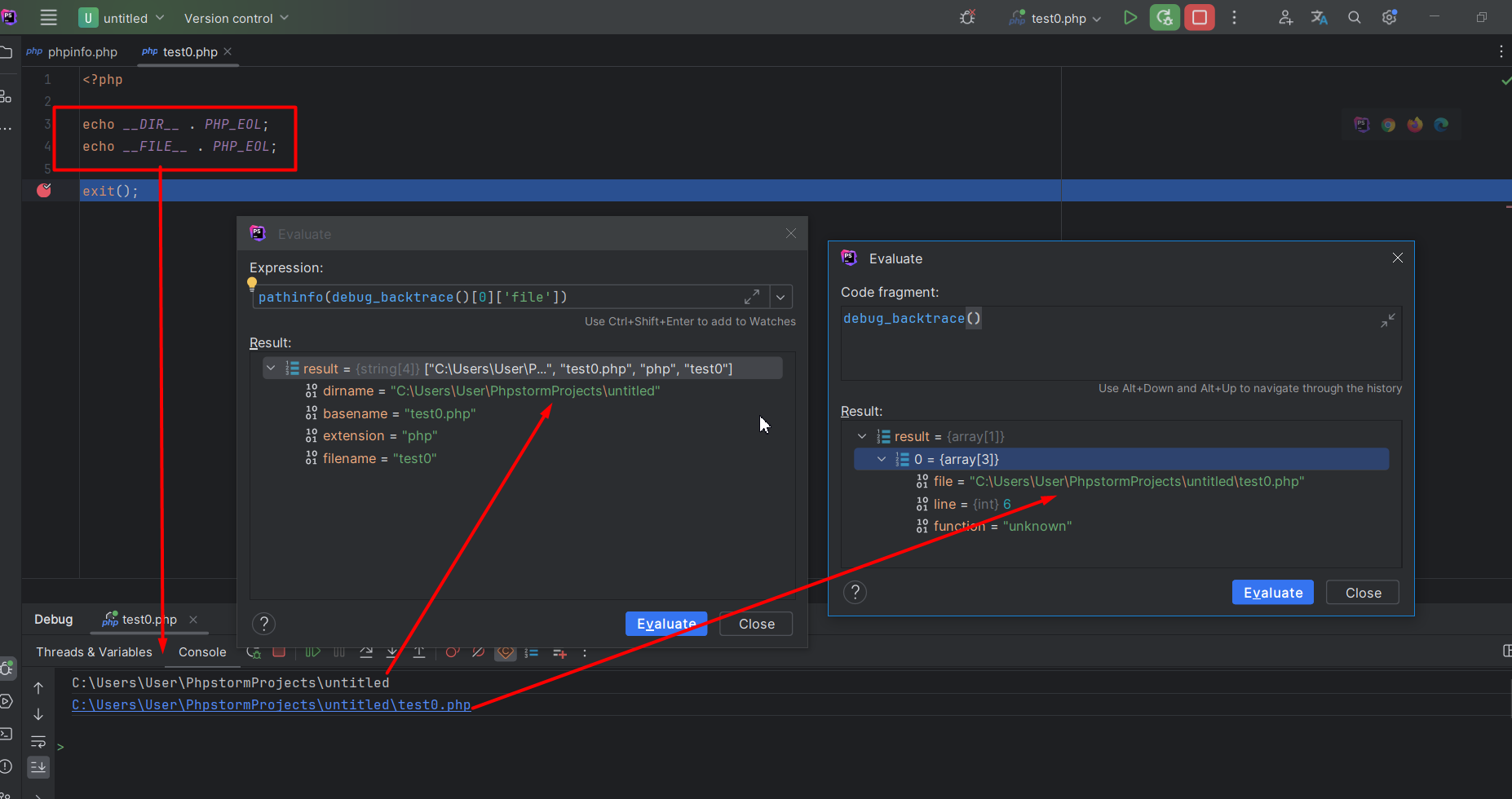This screenshot has width=1512, height=799.
Task: Open the test0.php run configuration dropdown
Action: click(1057, 18)
